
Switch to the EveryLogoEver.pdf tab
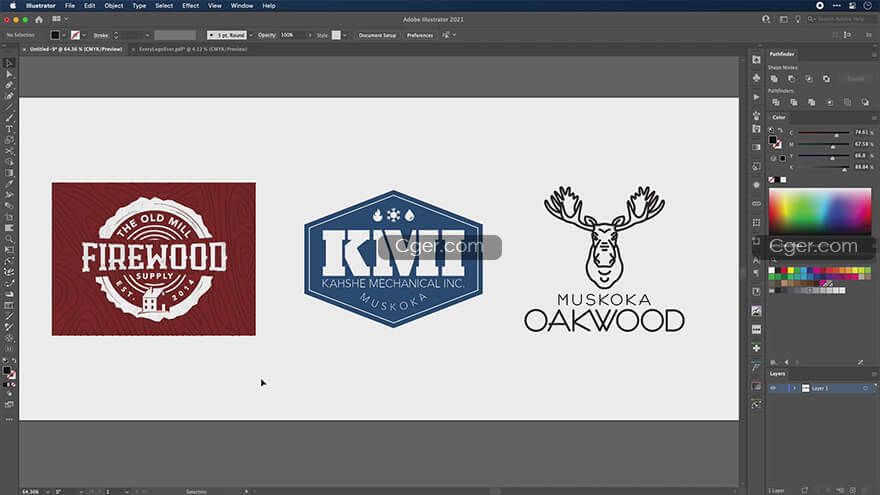(192, 49)
